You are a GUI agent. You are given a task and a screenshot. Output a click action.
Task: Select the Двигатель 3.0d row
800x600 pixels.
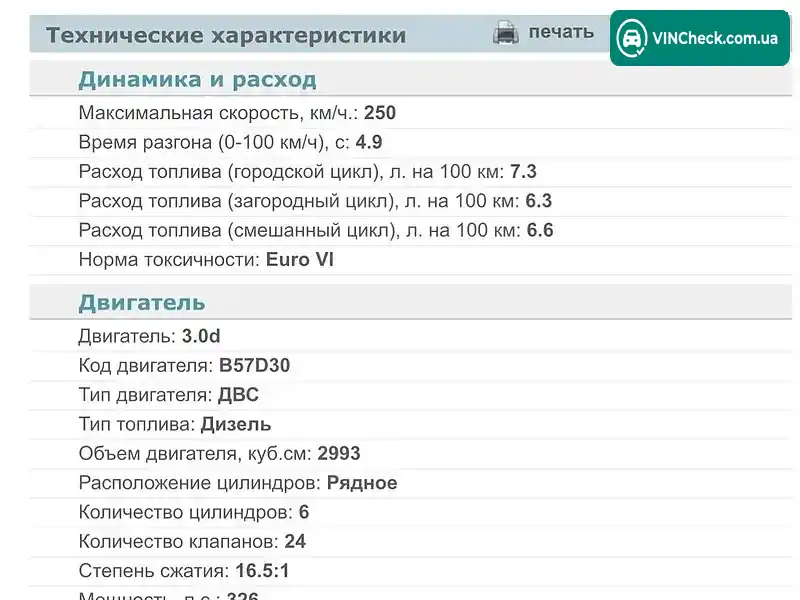click(411, 336)
